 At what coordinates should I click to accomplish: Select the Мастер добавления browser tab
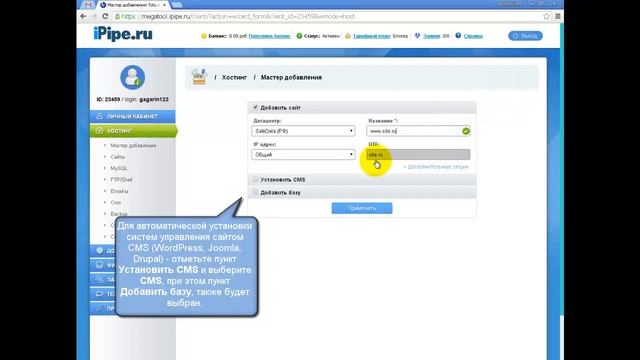tap(133, 5)
